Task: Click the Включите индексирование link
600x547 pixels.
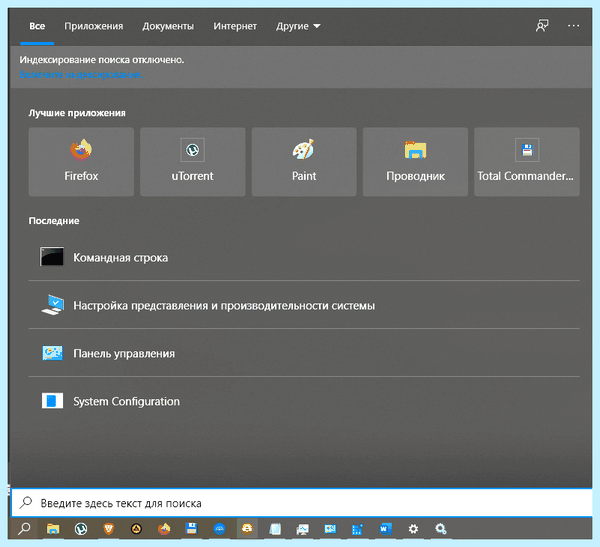Action: pyautogui.click(x=81, y=74)
